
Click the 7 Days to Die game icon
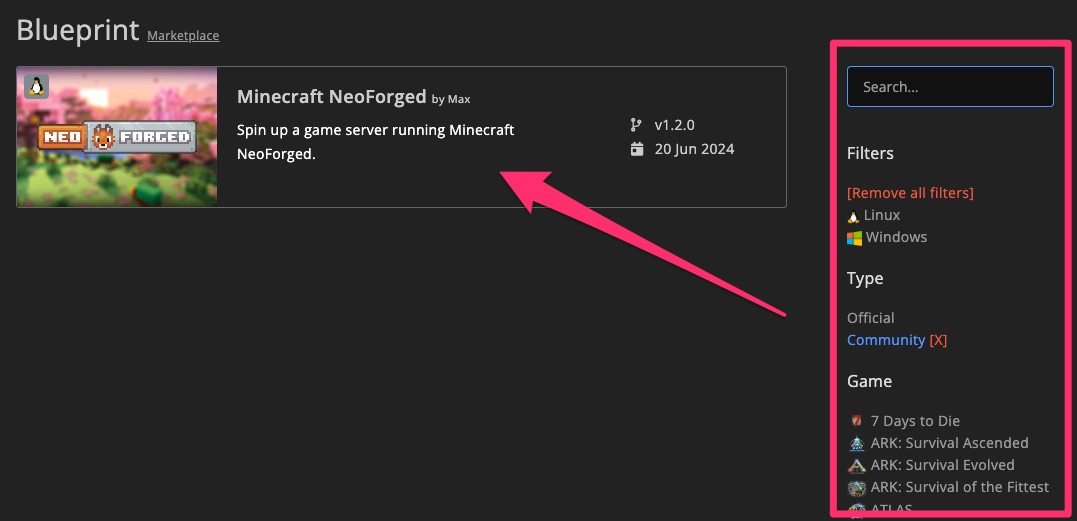click(x=856, y=421)
